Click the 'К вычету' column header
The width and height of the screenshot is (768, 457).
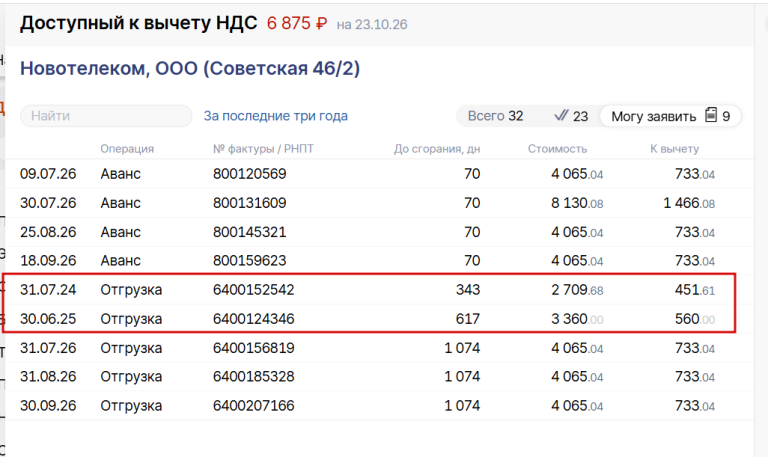pyautogui.click(x=674, y=149)
